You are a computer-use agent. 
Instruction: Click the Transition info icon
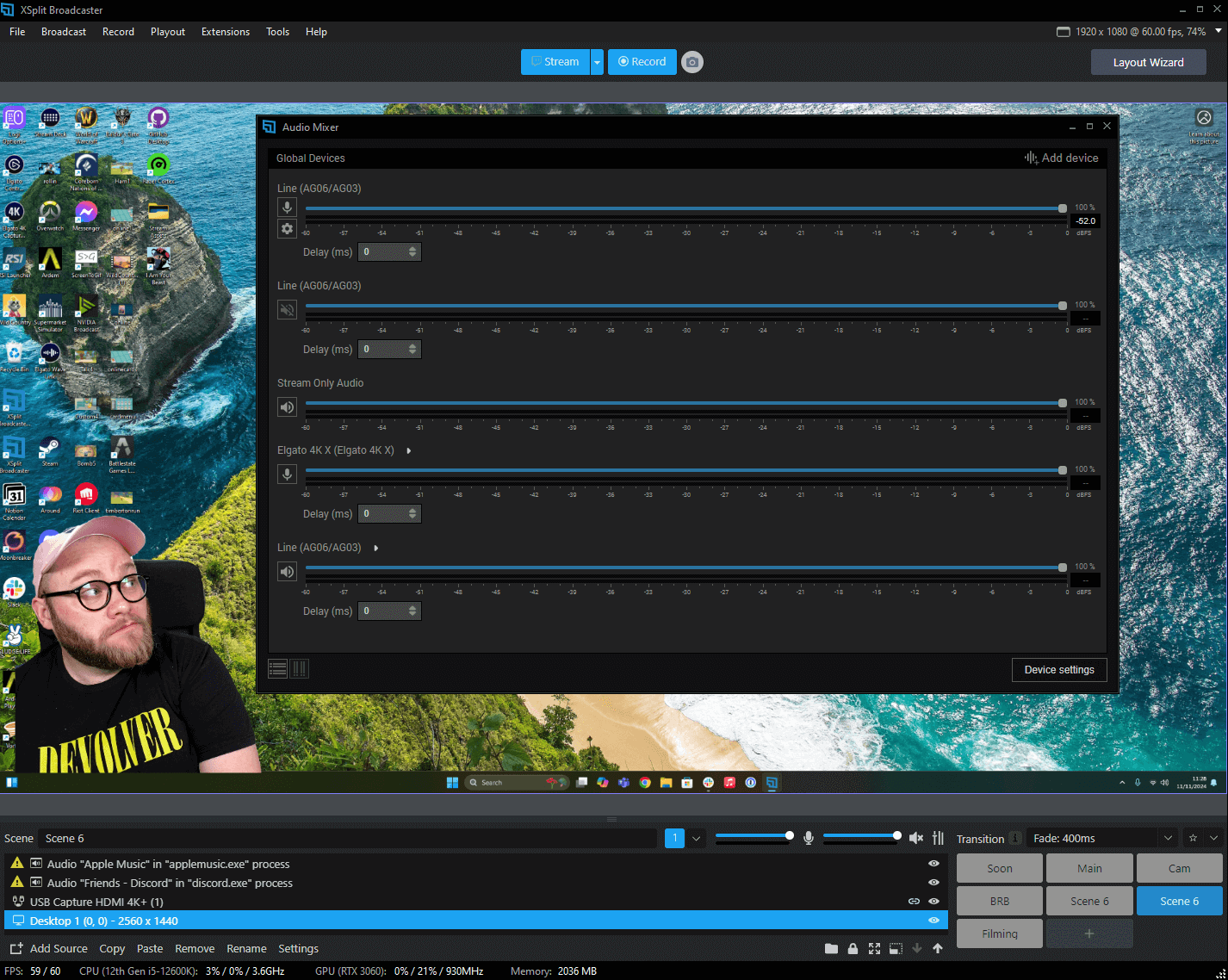[x=1015, y=838]
